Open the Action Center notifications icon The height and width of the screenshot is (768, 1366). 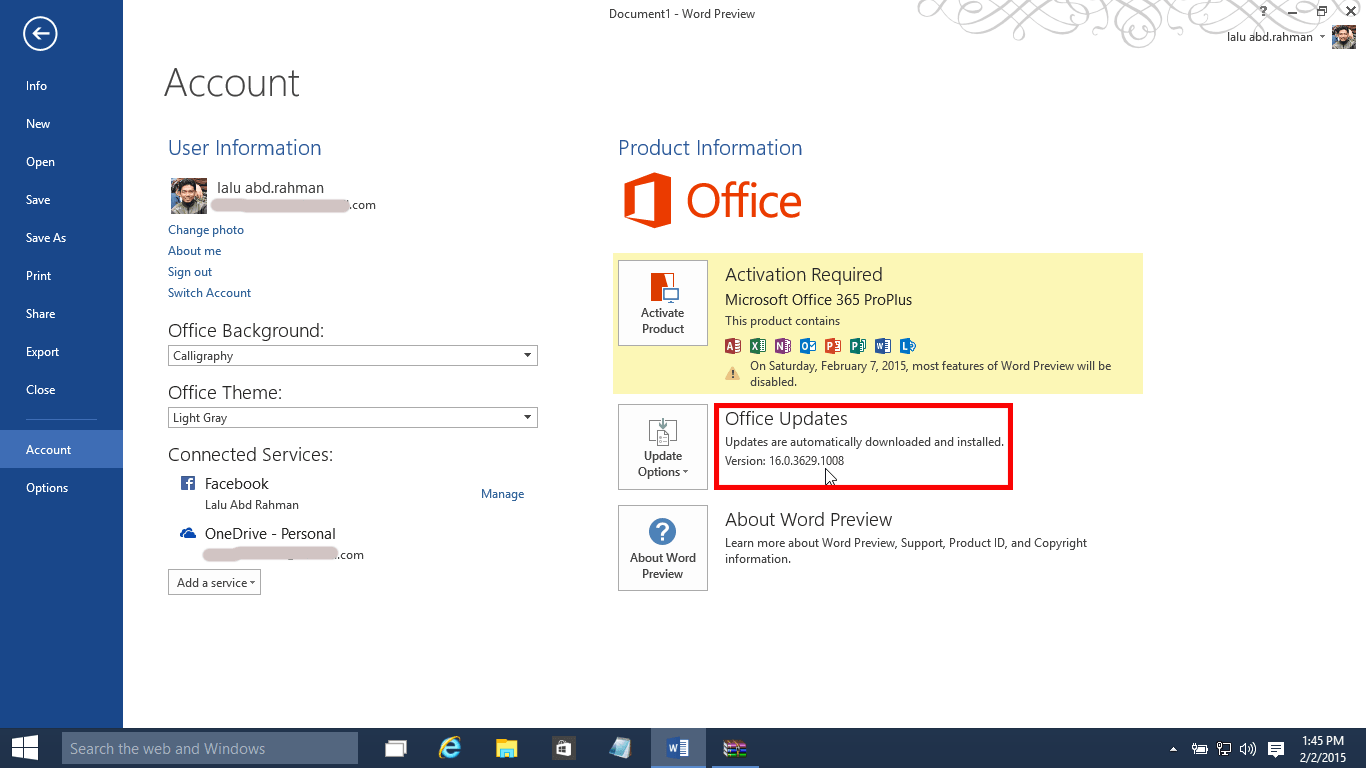(x=1276, y=748)
